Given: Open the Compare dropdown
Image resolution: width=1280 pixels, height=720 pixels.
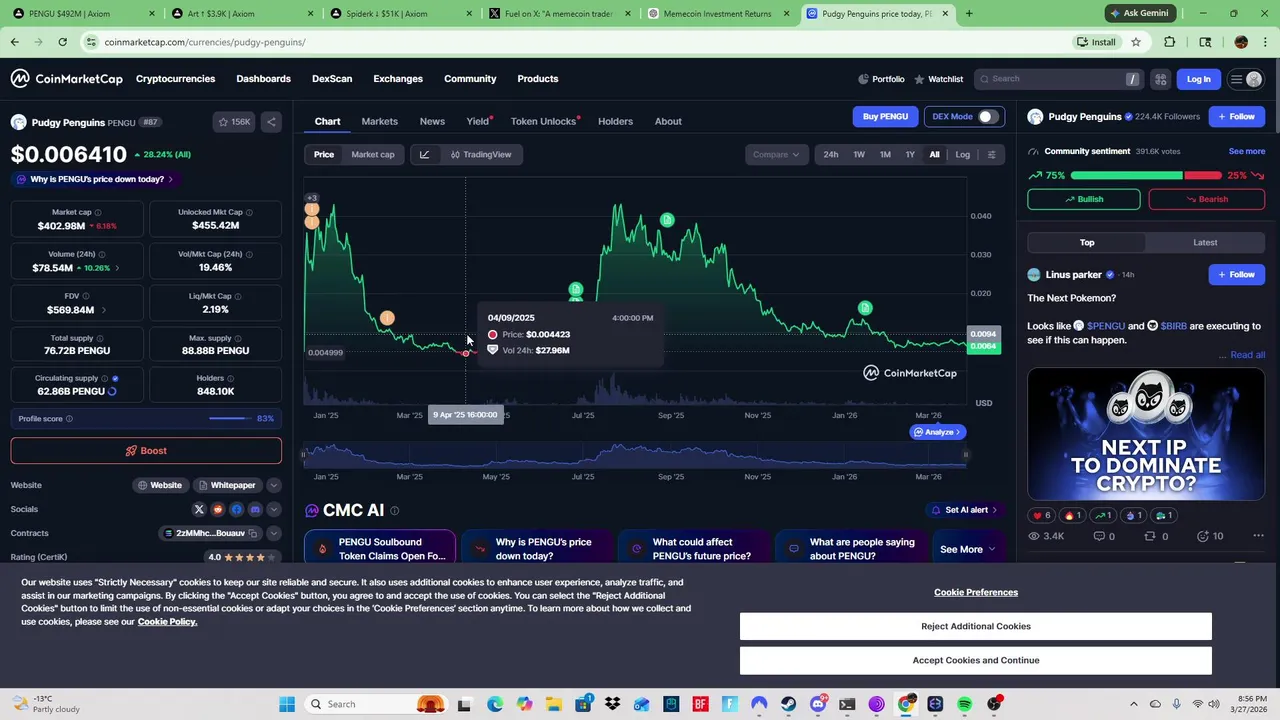Looking at the screenshot, I should 776,154.
